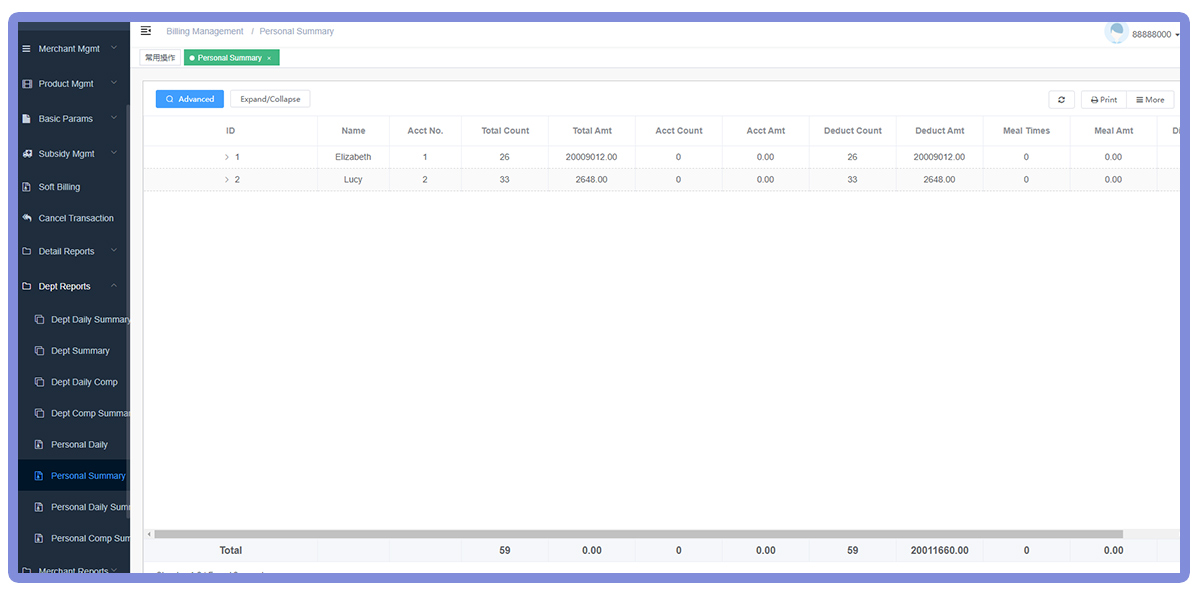Image resolution: width=1200 pixels, height=598 pixels.
Task: Close the Personal Summary tab
Action: coord(269,58)
